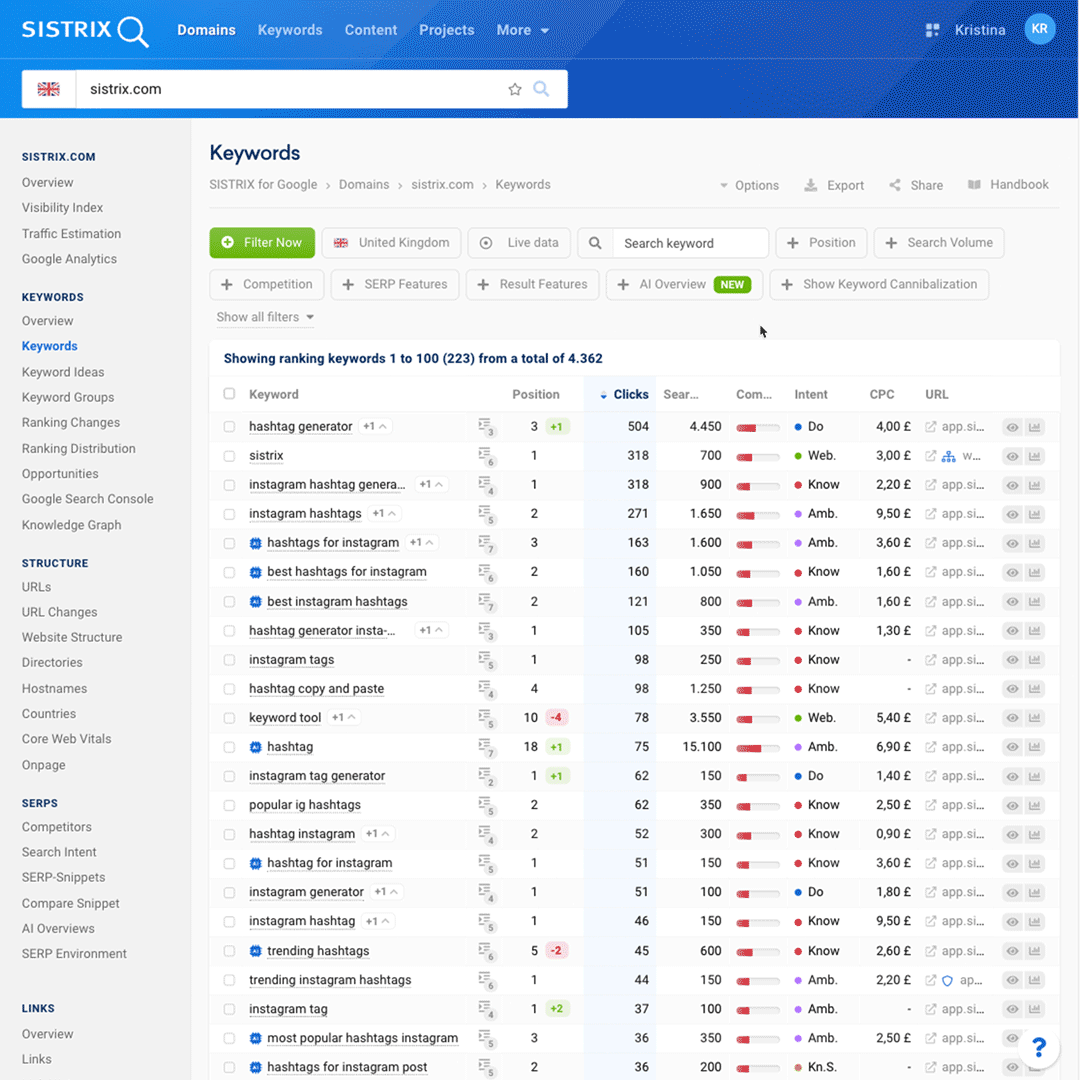
Task: Toggle eye icon for hashtag generator row
Action: 1012,427
